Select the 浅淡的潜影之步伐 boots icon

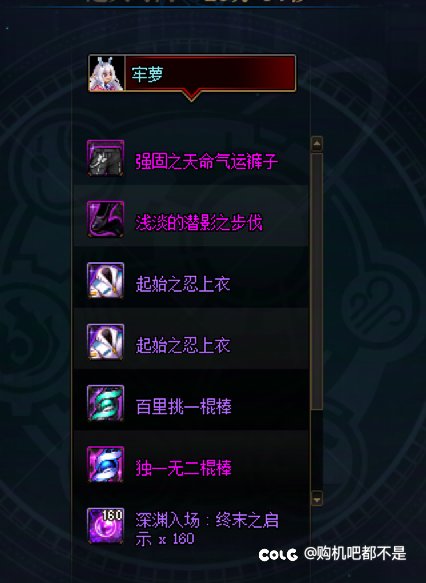click(x=105, y=219)
